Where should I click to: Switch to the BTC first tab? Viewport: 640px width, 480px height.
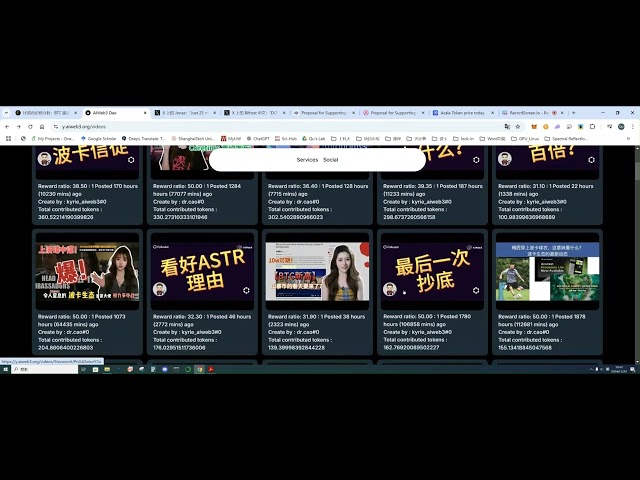tap(46, 113)
